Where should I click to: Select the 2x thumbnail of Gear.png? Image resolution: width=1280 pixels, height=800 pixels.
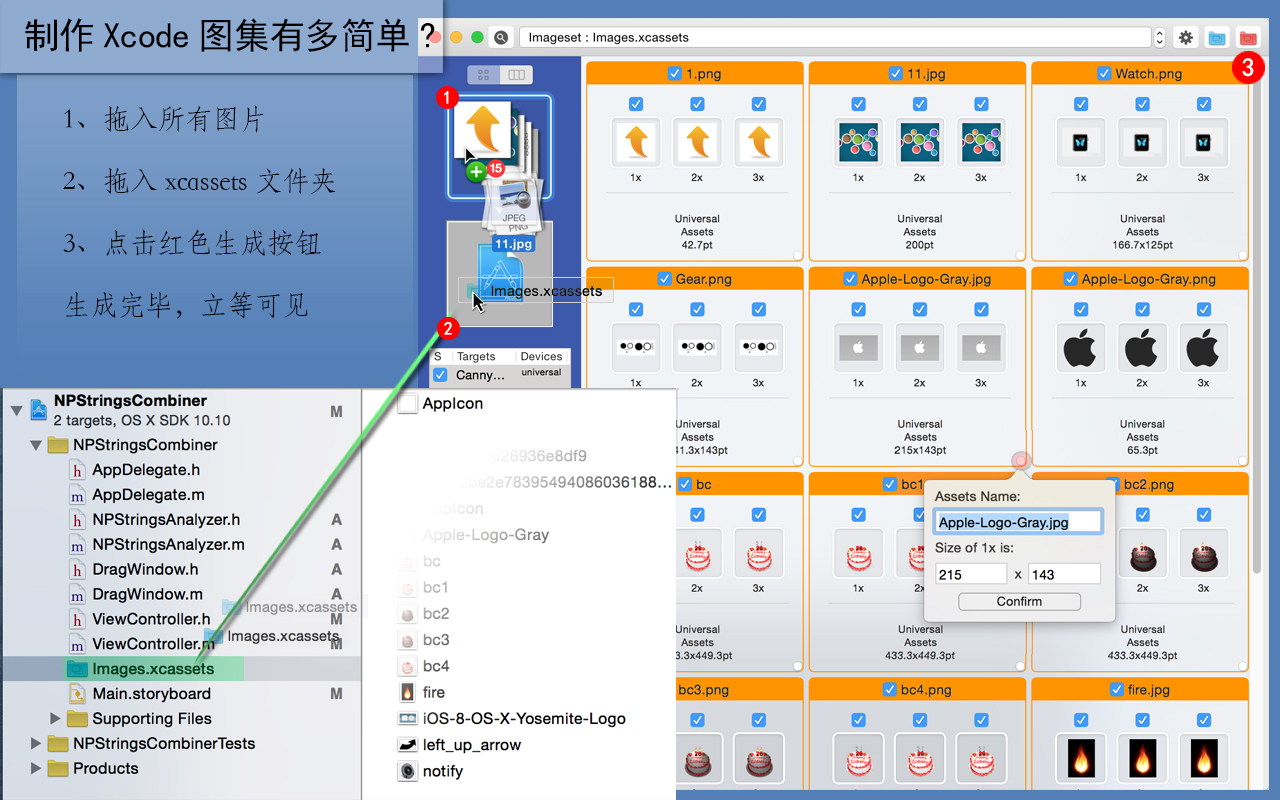point(697,349)
